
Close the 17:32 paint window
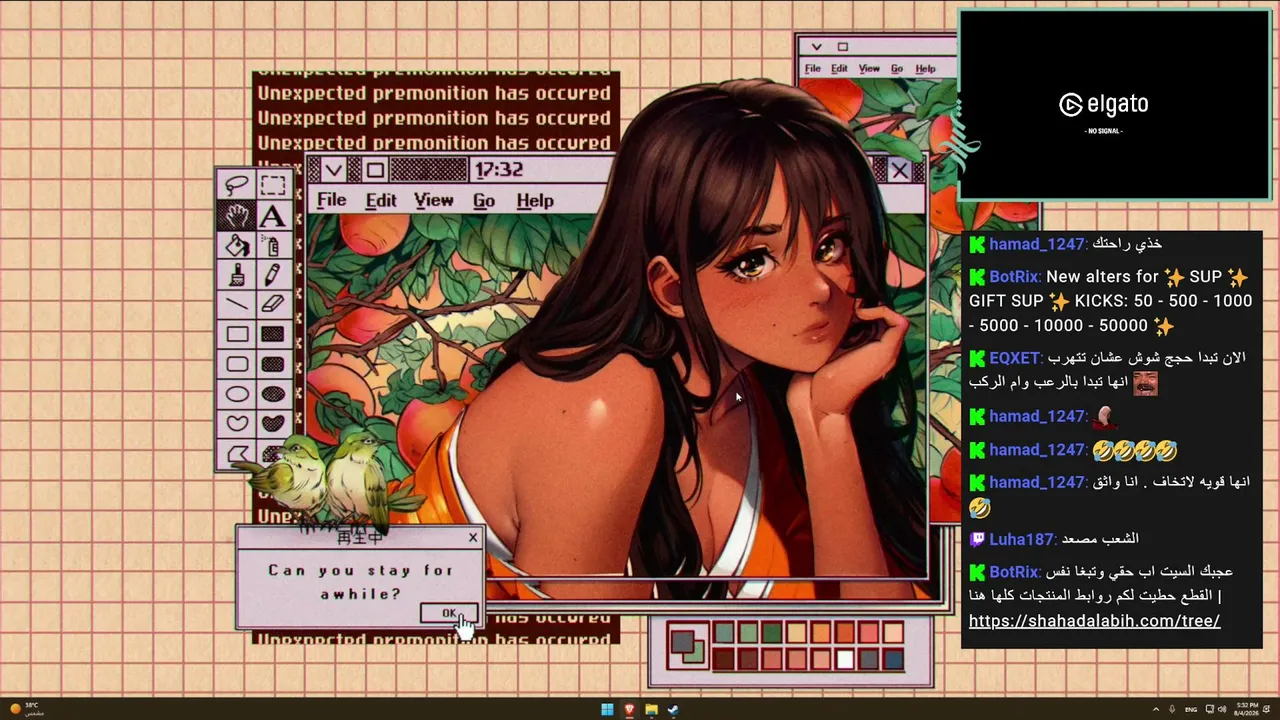tap(900, 170)
